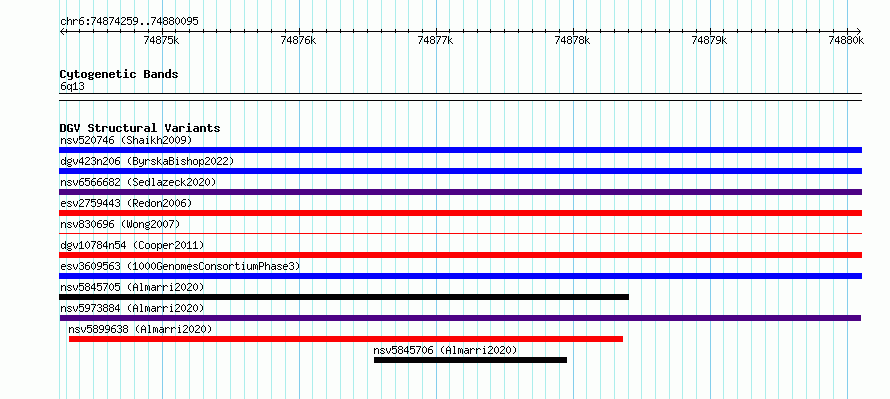
Task: Click the 74878k ruler tick label
Action: (573, 40)
